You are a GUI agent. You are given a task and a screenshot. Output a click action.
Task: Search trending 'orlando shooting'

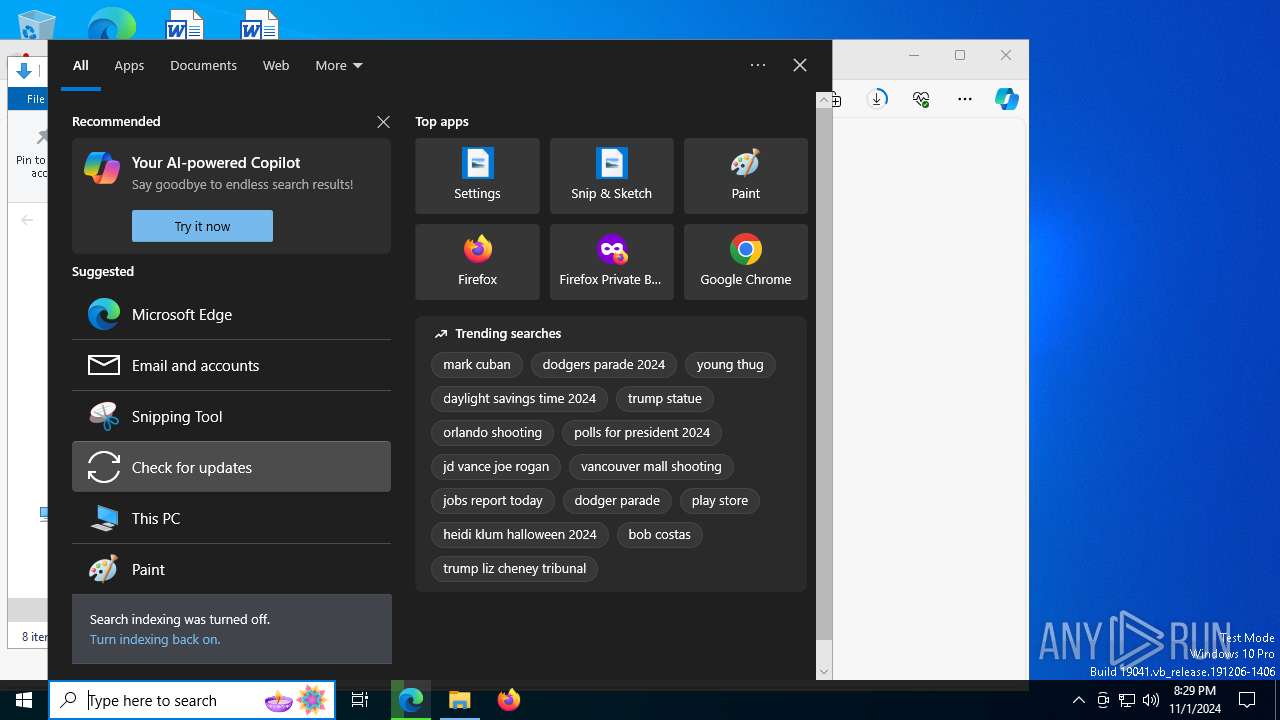pos(493,433)
